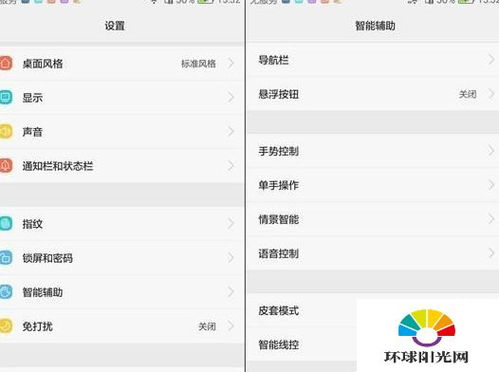
Task: Choose the 手势控制 option
Action: click(x=373, y=151)
